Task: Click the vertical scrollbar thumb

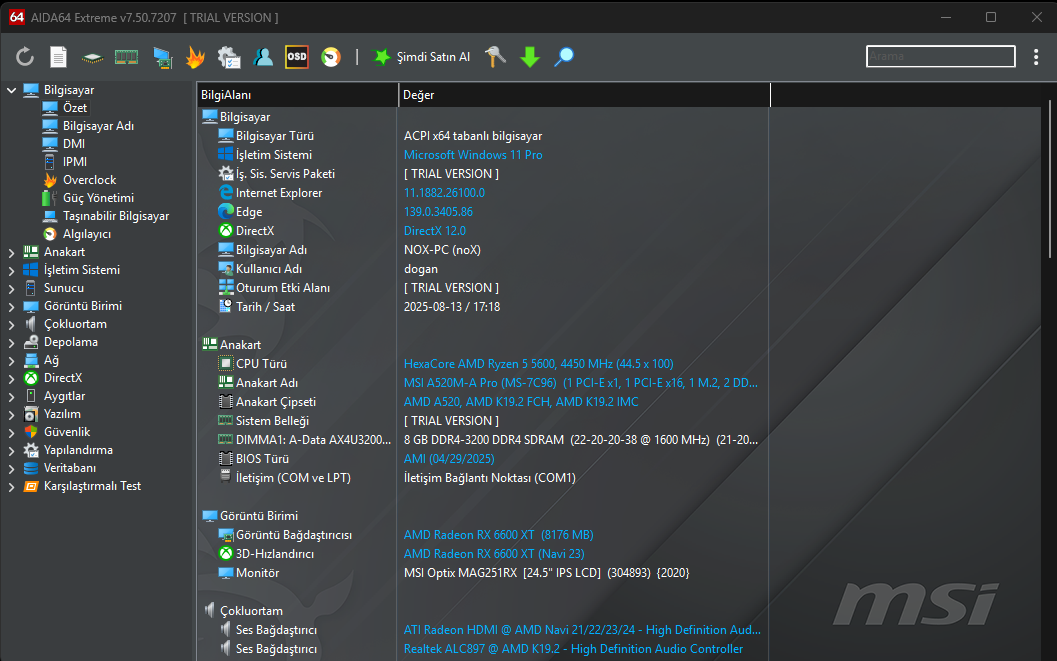Action: coord(1050,179)
